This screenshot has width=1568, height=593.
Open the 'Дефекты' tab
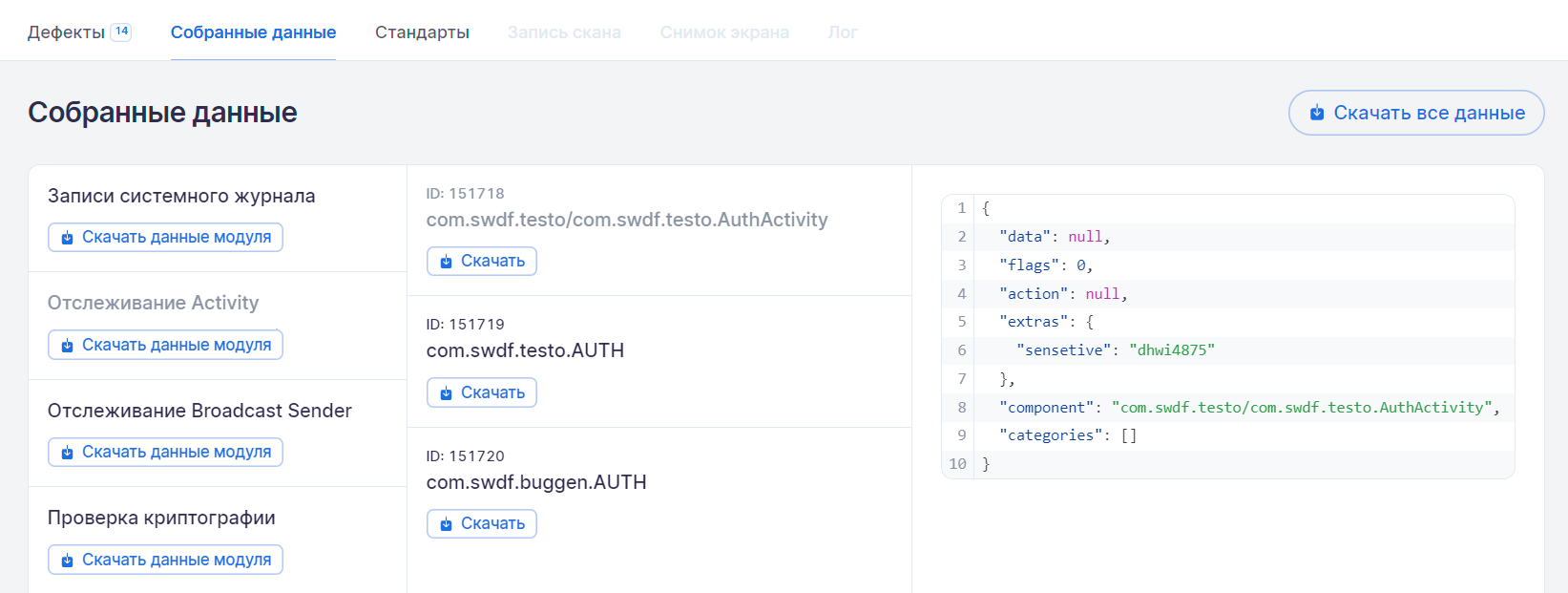click(66, 32)
